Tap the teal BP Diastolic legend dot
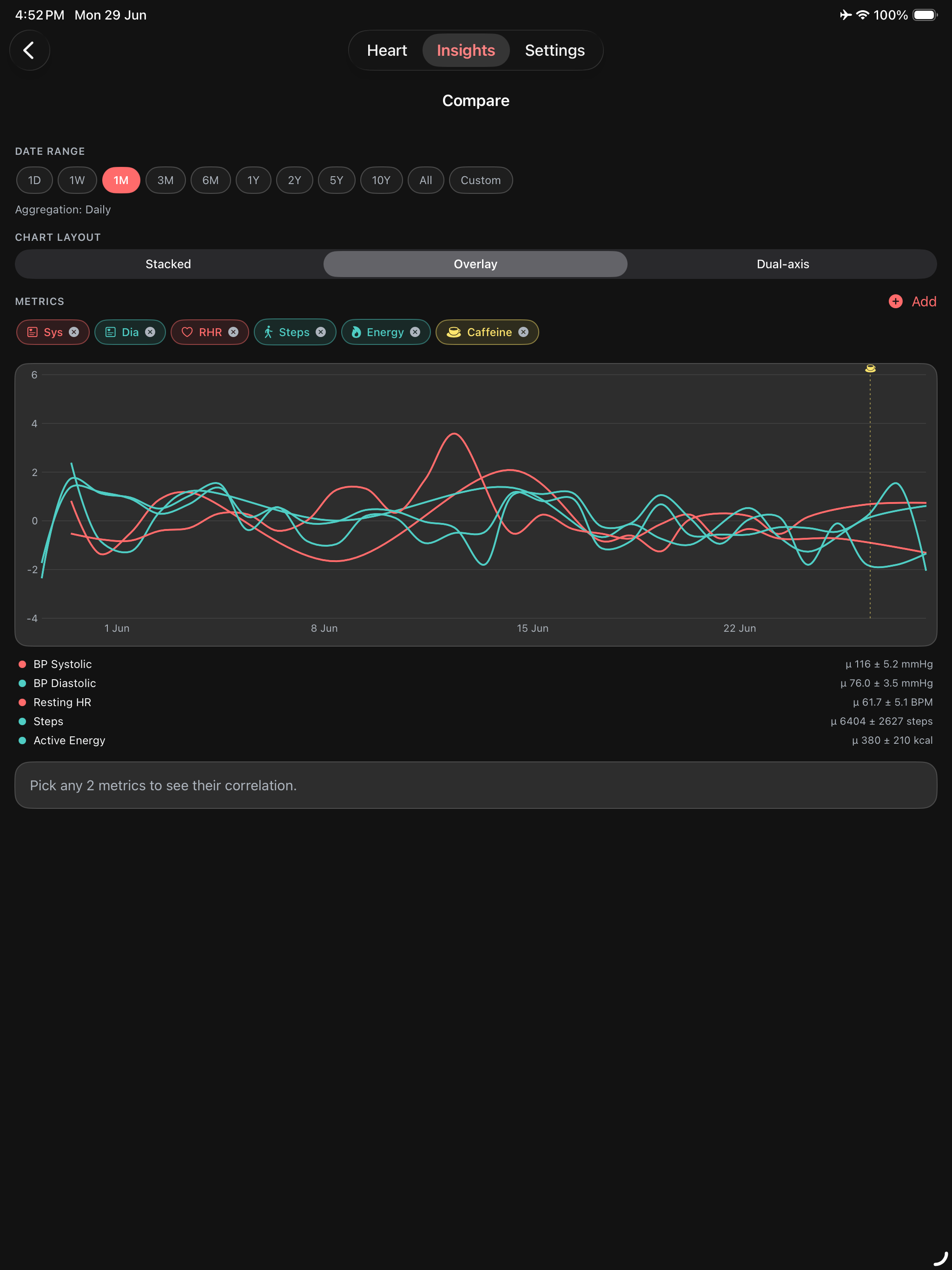The image size is (952, 1270). click(22, 683)
